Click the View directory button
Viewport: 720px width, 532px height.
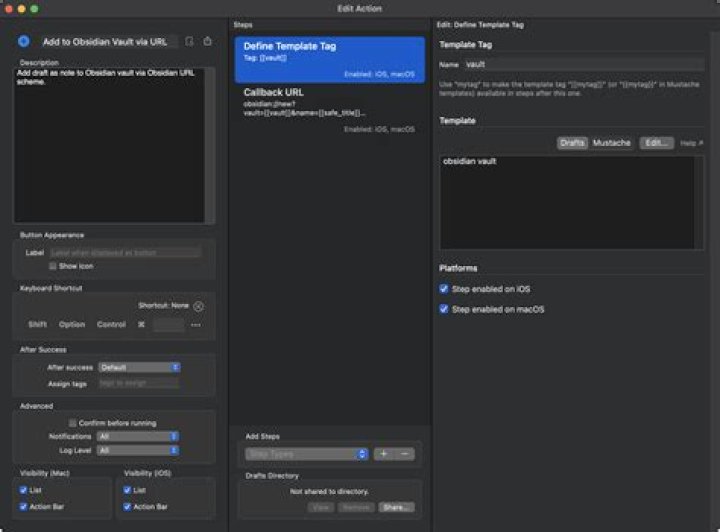coord(321,507)
